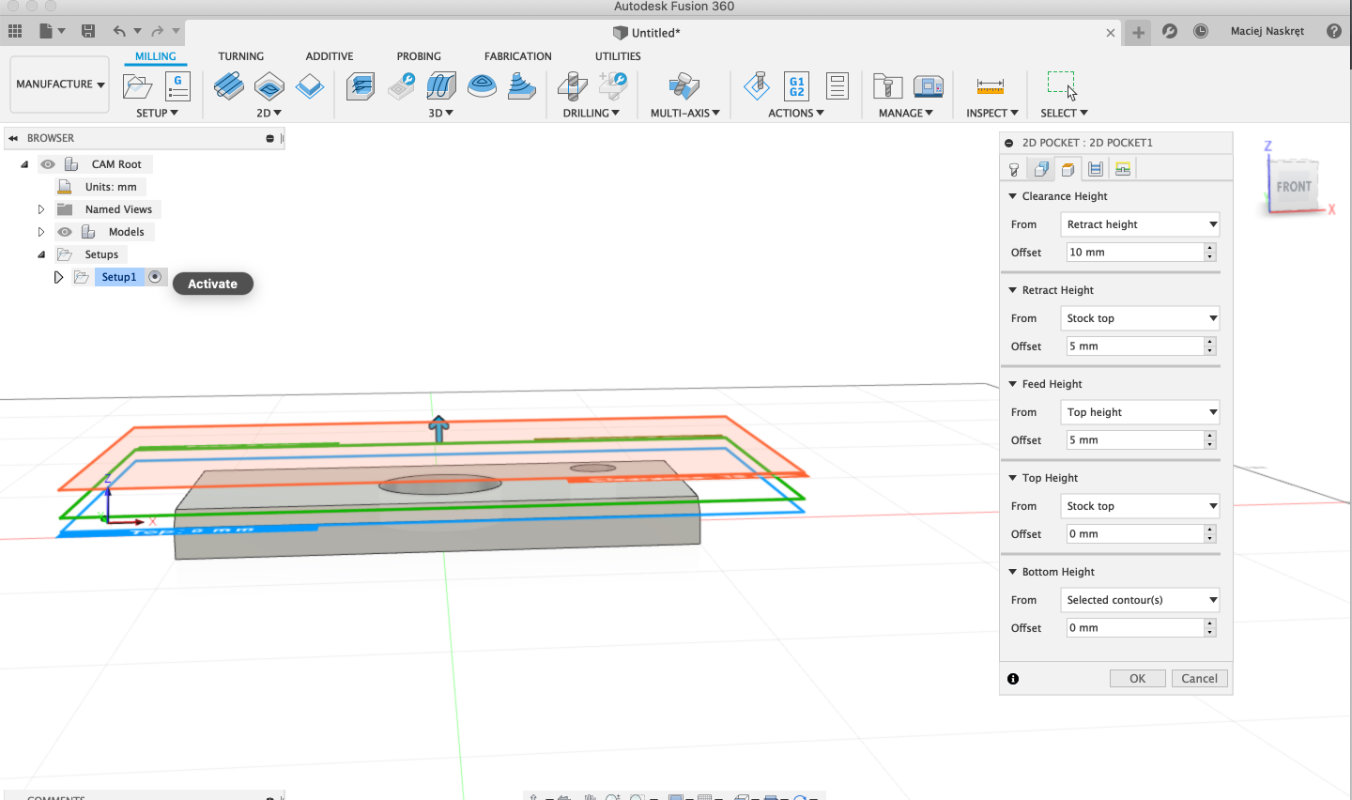Switch to the FABRICATION tab
Screen dimensions: 1352x800
pyautogui.click(x=518, y=56)
